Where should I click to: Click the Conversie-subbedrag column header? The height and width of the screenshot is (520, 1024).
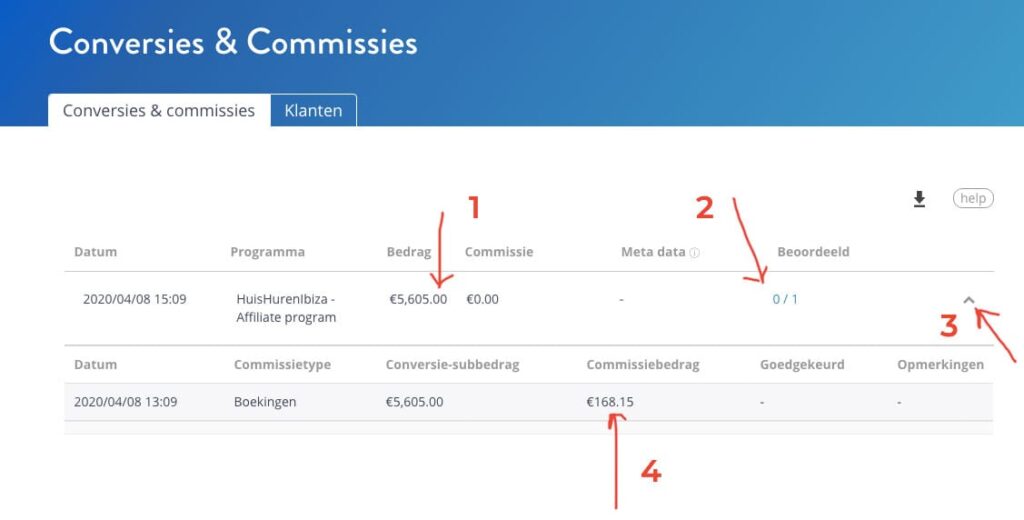pos(452,365)
